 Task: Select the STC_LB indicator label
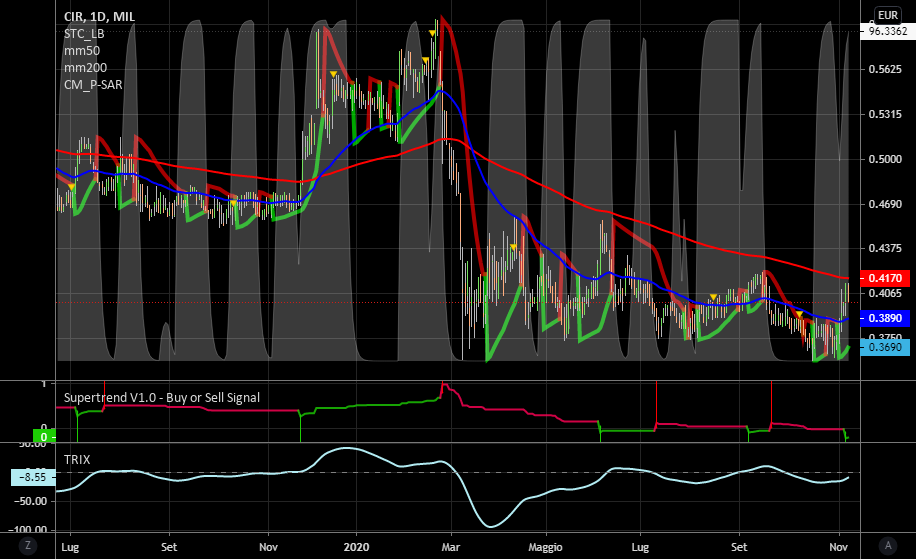point(84,34)
